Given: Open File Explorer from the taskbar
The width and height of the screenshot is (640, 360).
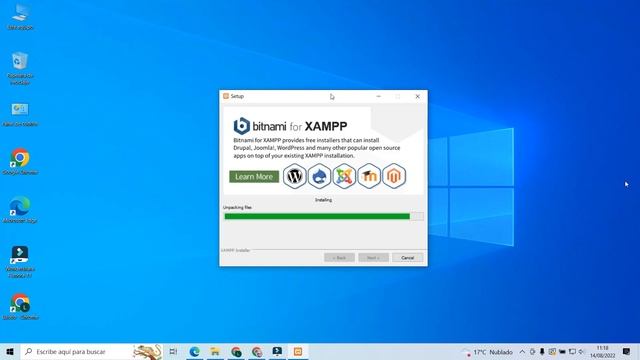Looking at the screenshot, I should 215,351.
